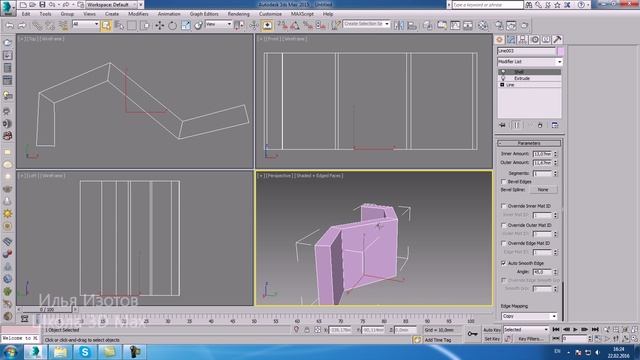The width and height of the screenshot is (640, 360).
Task: Switch to the Hierarchy command panel
Action: 522,40
